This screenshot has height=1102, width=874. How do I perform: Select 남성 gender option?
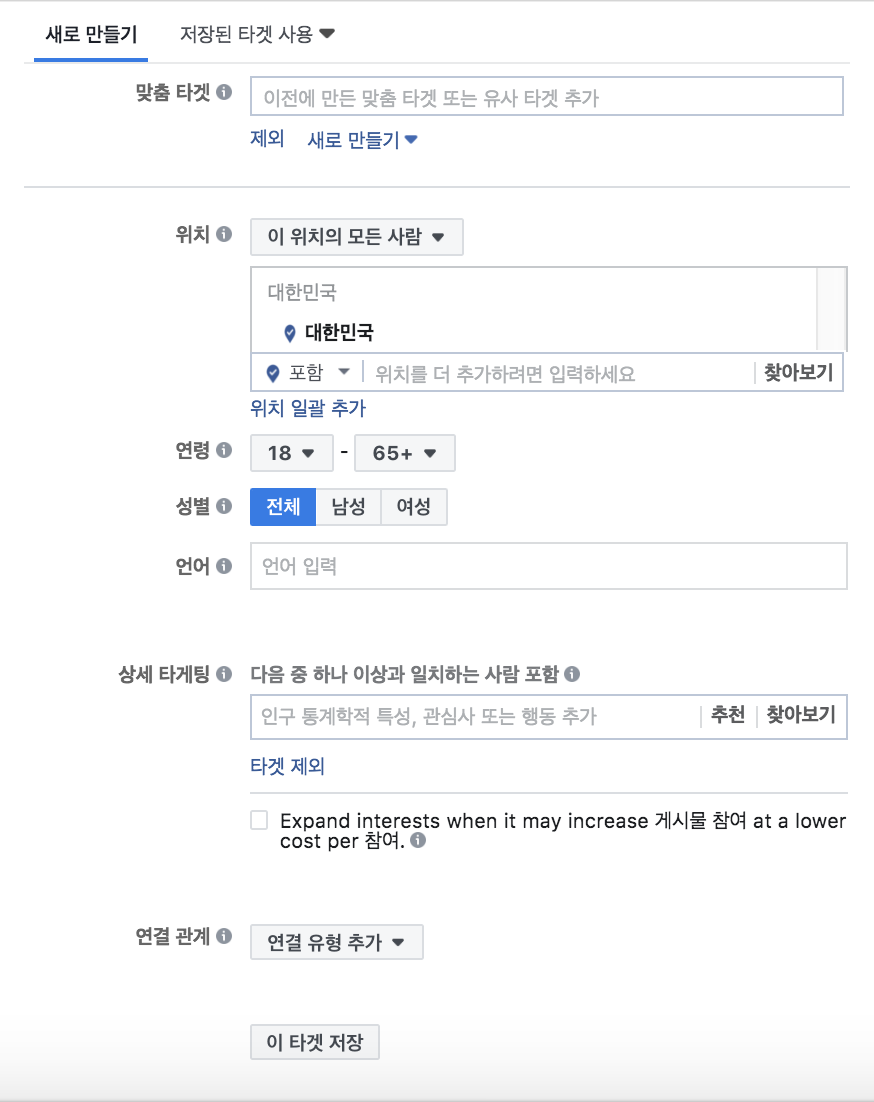[347, 506]
